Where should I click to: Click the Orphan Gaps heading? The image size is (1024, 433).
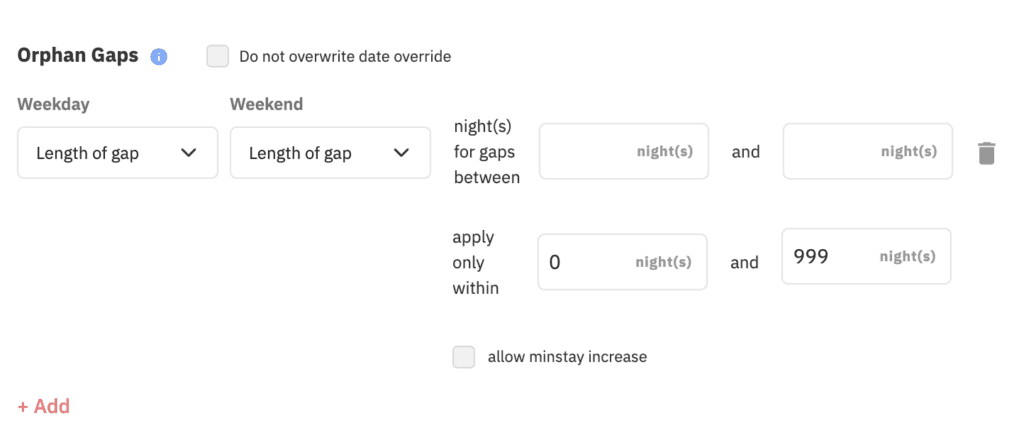pos(78,56)
